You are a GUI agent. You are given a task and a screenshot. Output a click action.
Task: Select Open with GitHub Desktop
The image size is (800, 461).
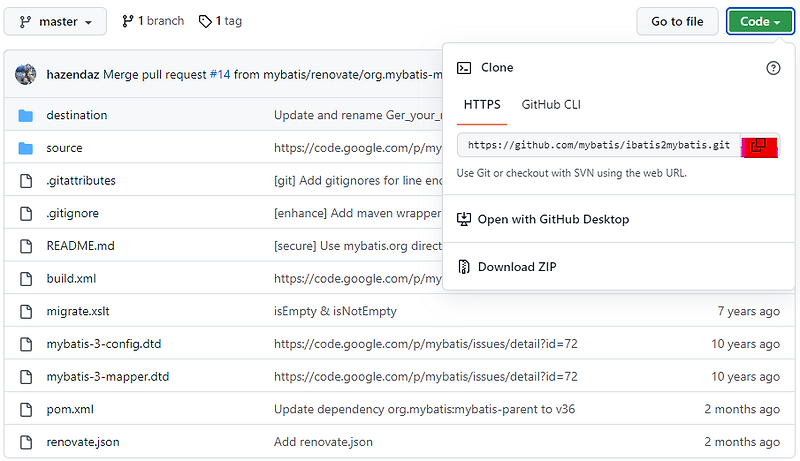(553, 219)
